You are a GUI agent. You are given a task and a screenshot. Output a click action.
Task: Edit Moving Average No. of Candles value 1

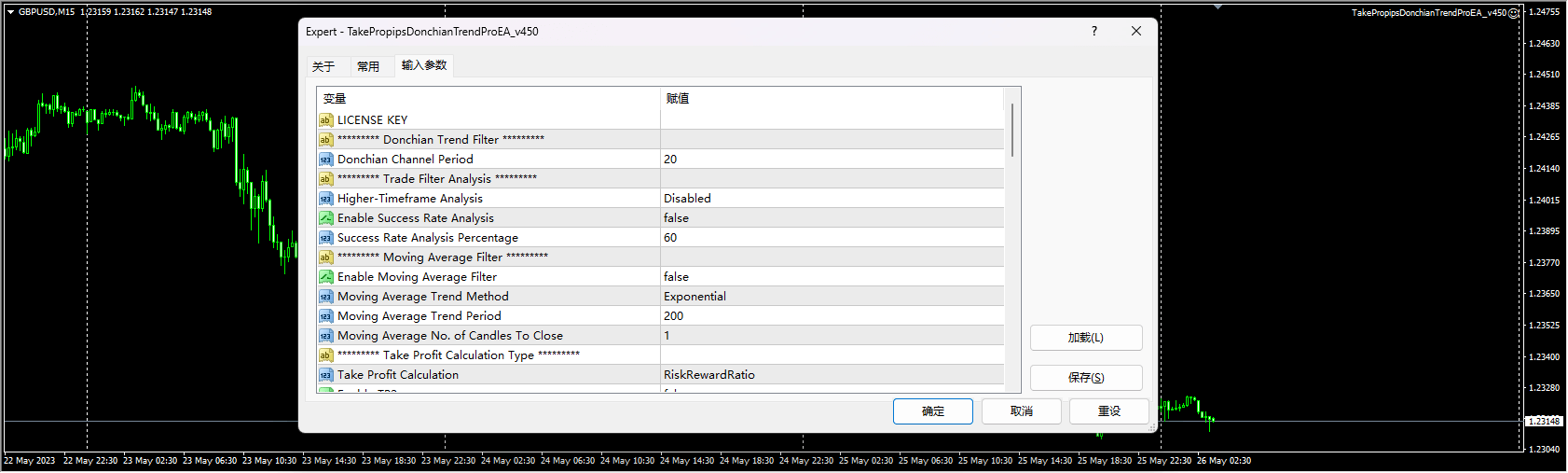[x=832, y=335]
